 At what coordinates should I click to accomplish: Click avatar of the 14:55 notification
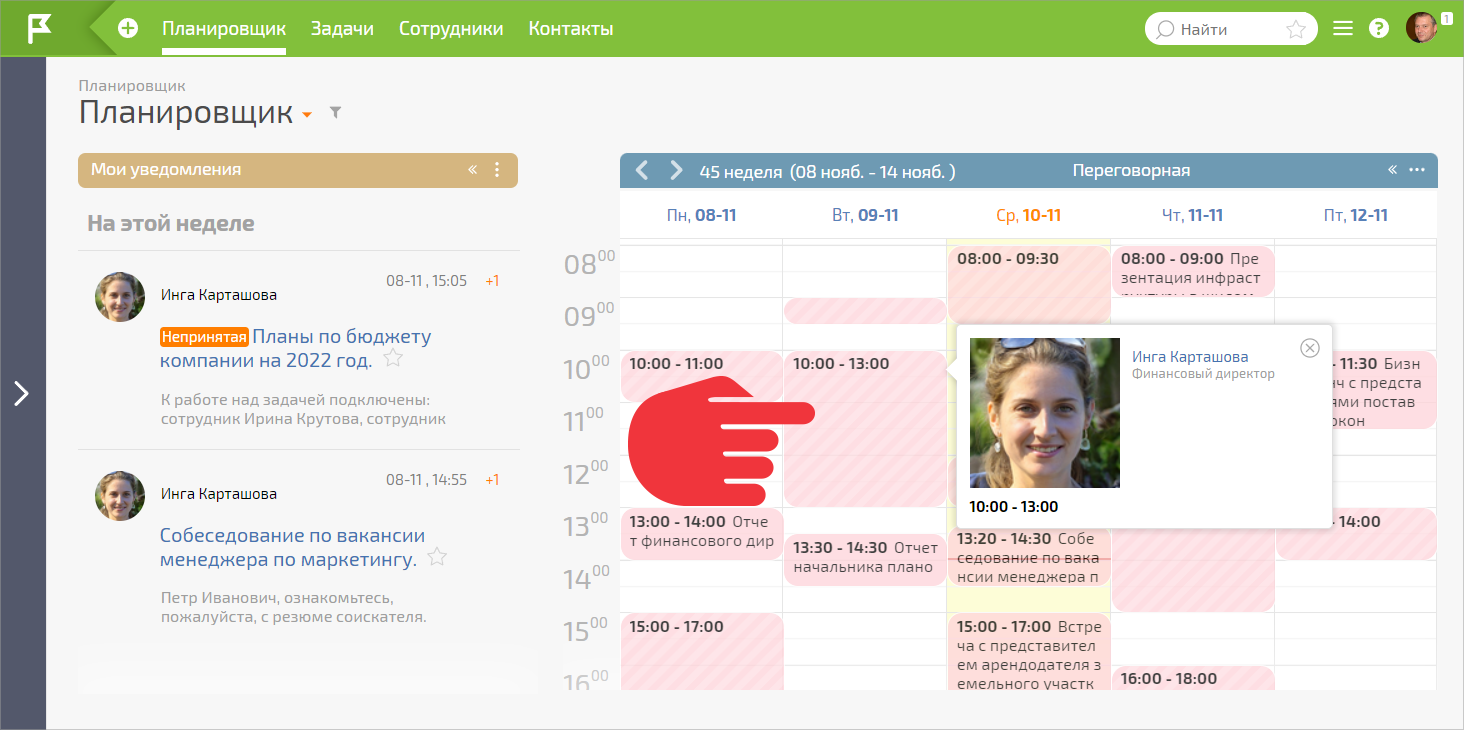120,496
